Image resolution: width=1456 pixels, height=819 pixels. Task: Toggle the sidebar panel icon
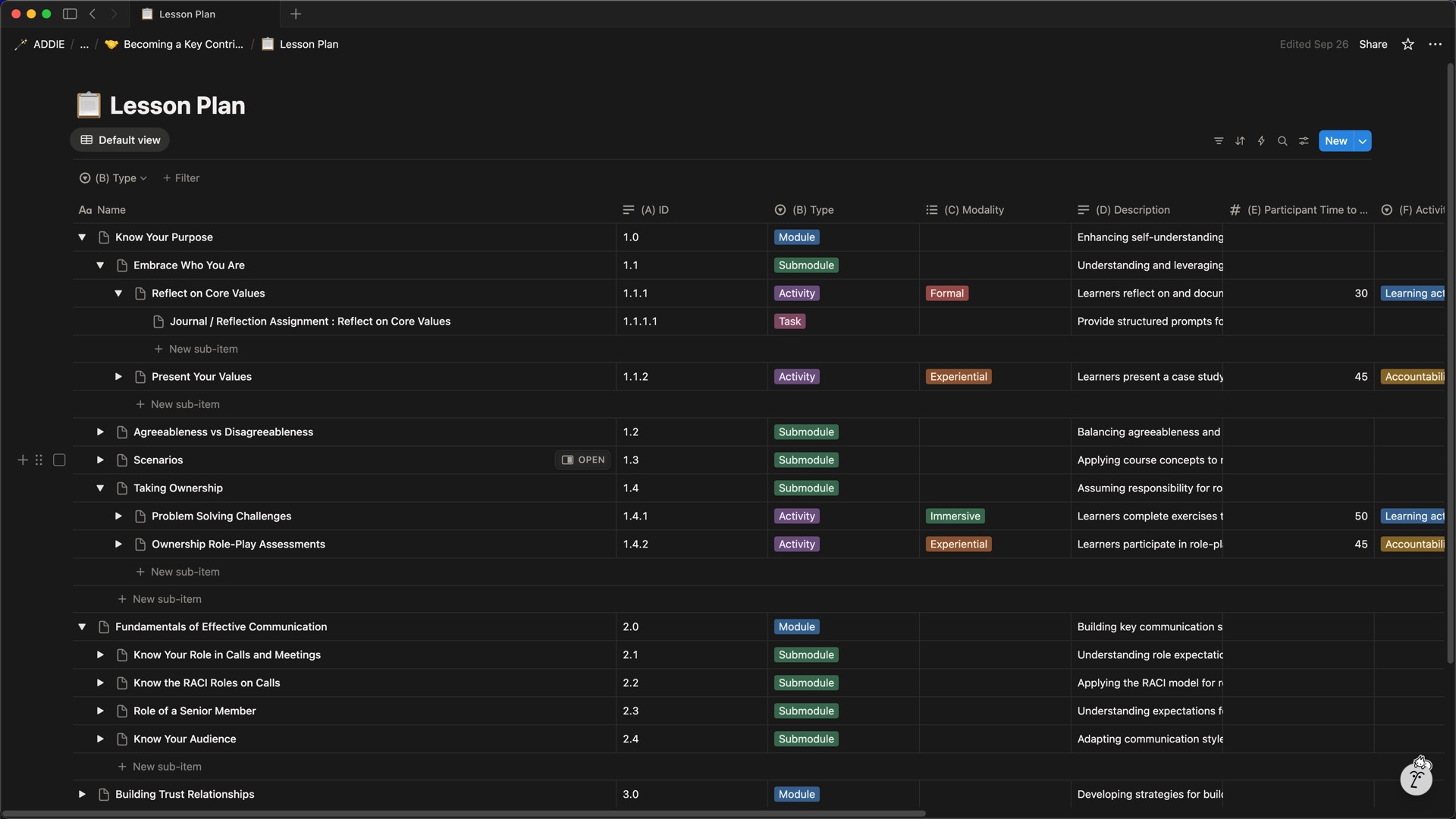click(x=70, y=14)
